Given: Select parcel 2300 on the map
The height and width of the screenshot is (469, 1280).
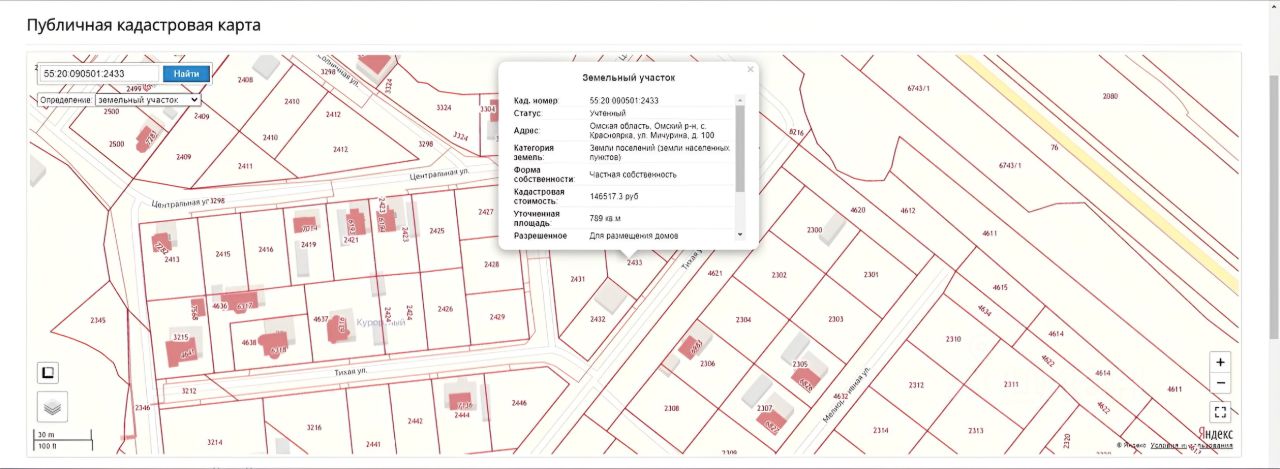Looking at the screenshot, I should 814,230.
